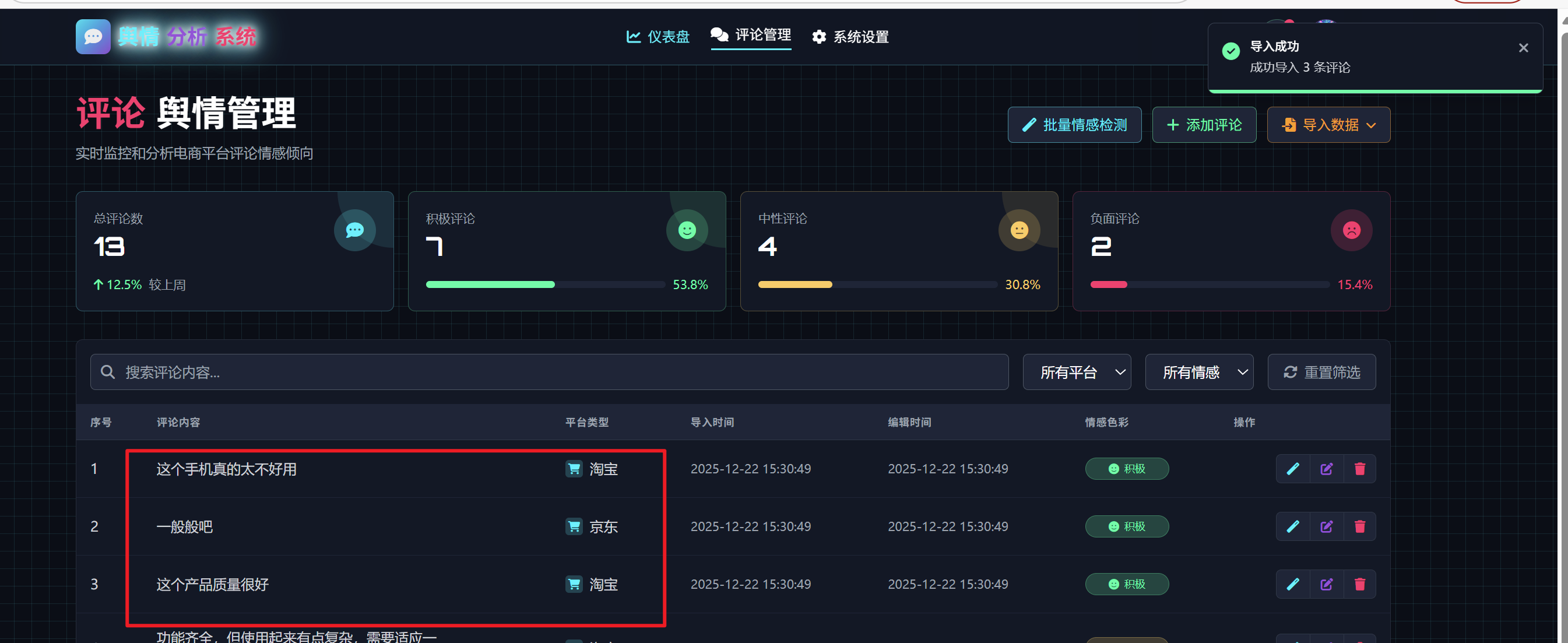Close the 导入成功 notification toast
This screenshot has height=643, width=1568.
coord(1523,48)
